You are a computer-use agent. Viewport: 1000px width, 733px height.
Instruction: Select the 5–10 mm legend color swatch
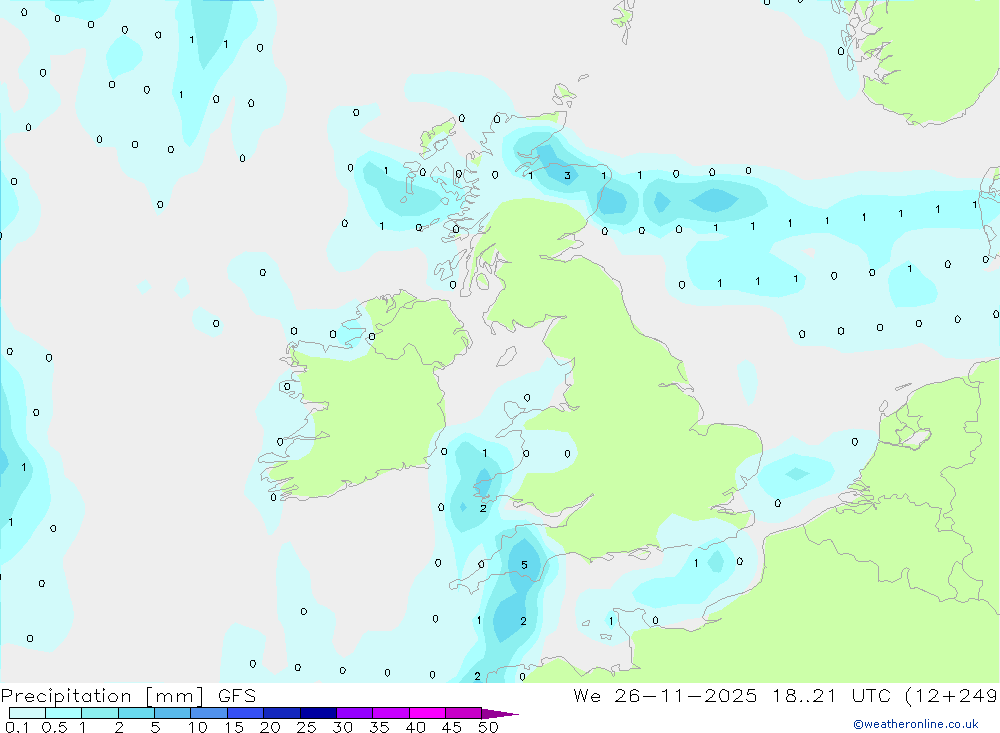(173, 713)
